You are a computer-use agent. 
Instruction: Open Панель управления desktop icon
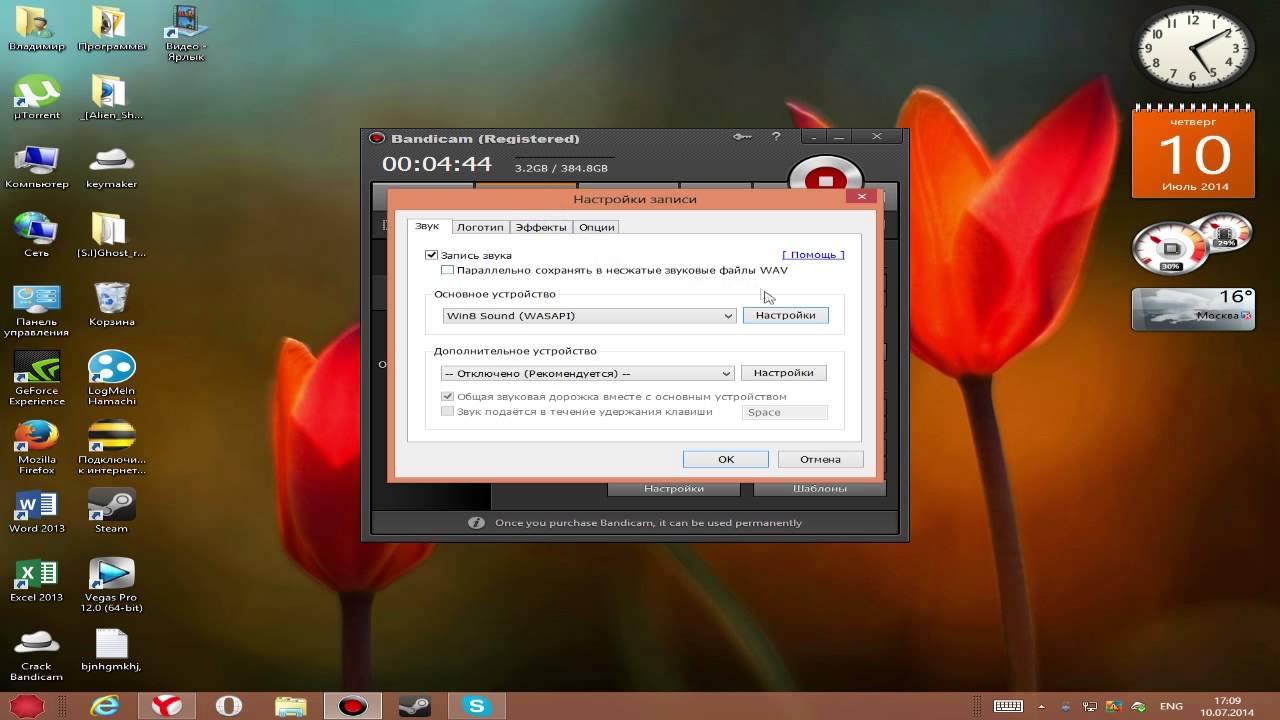(36, 309)
